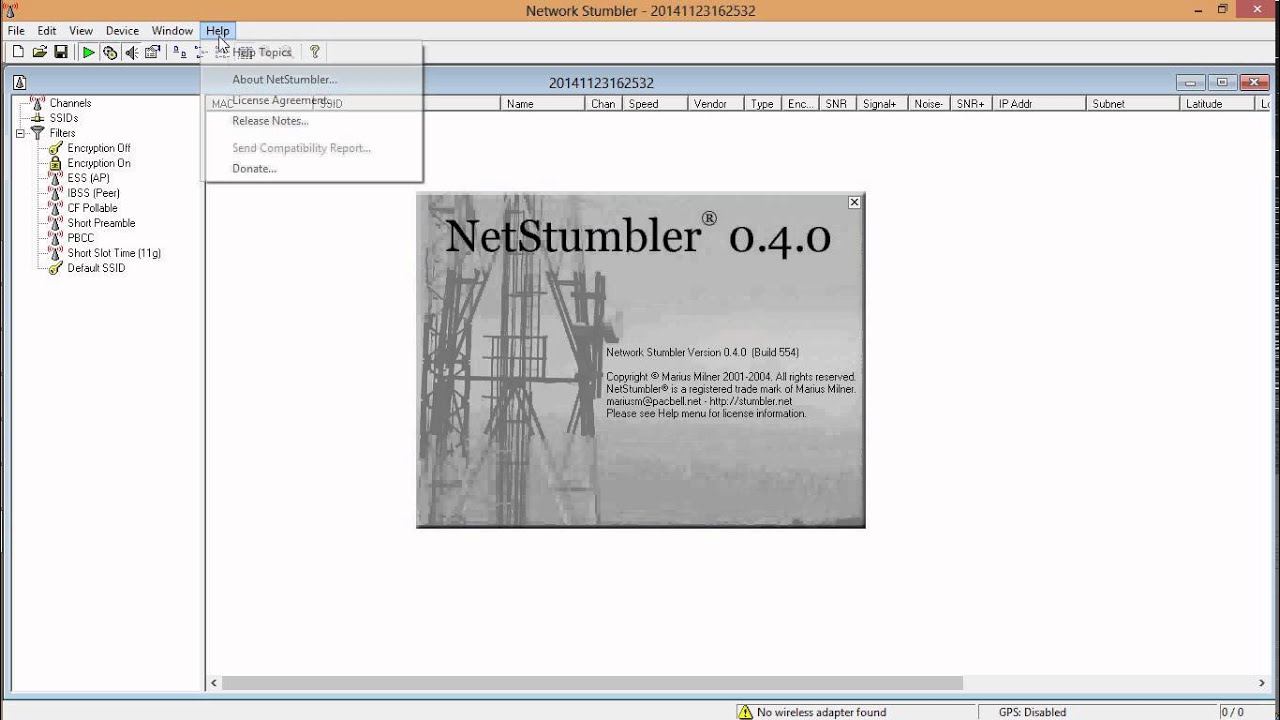
Task: Click the horizontal scrollbar left arrow
Action: [x=214, y=683]
